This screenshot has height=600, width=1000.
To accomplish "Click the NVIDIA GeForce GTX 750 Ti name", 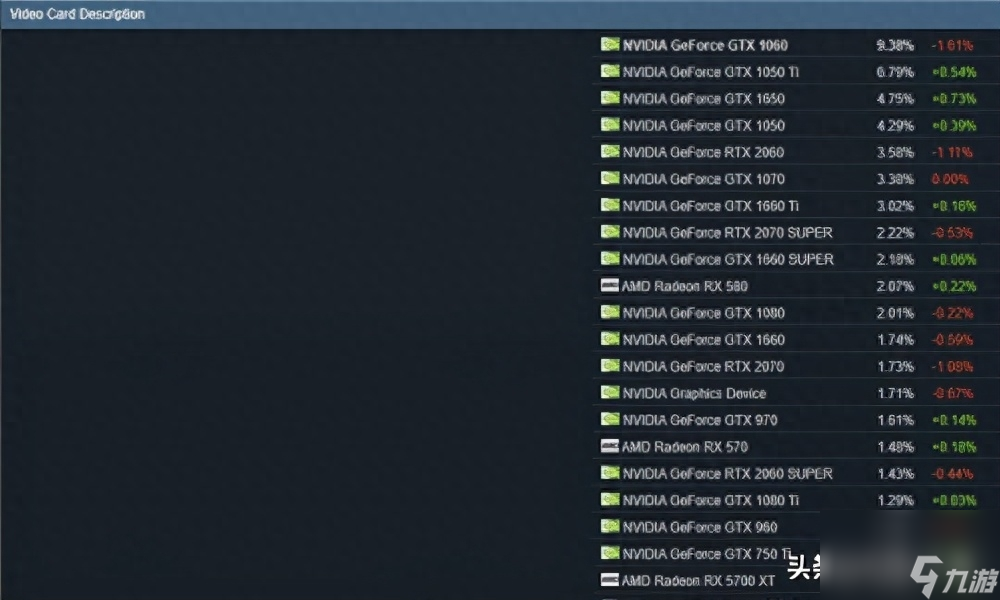I will [706, 554].
